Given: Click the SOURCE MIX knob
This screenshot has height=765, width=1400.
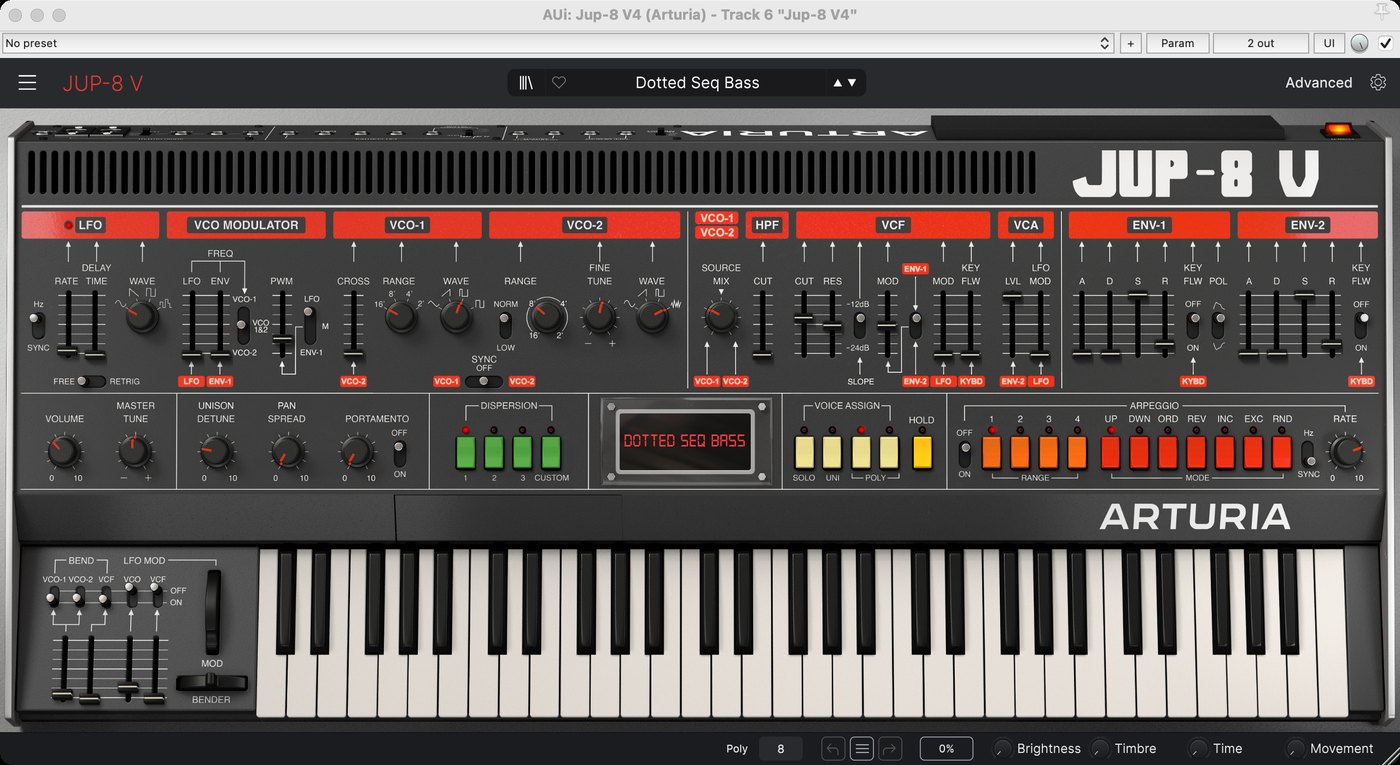Looking at the screenshot, I should 720,318.
